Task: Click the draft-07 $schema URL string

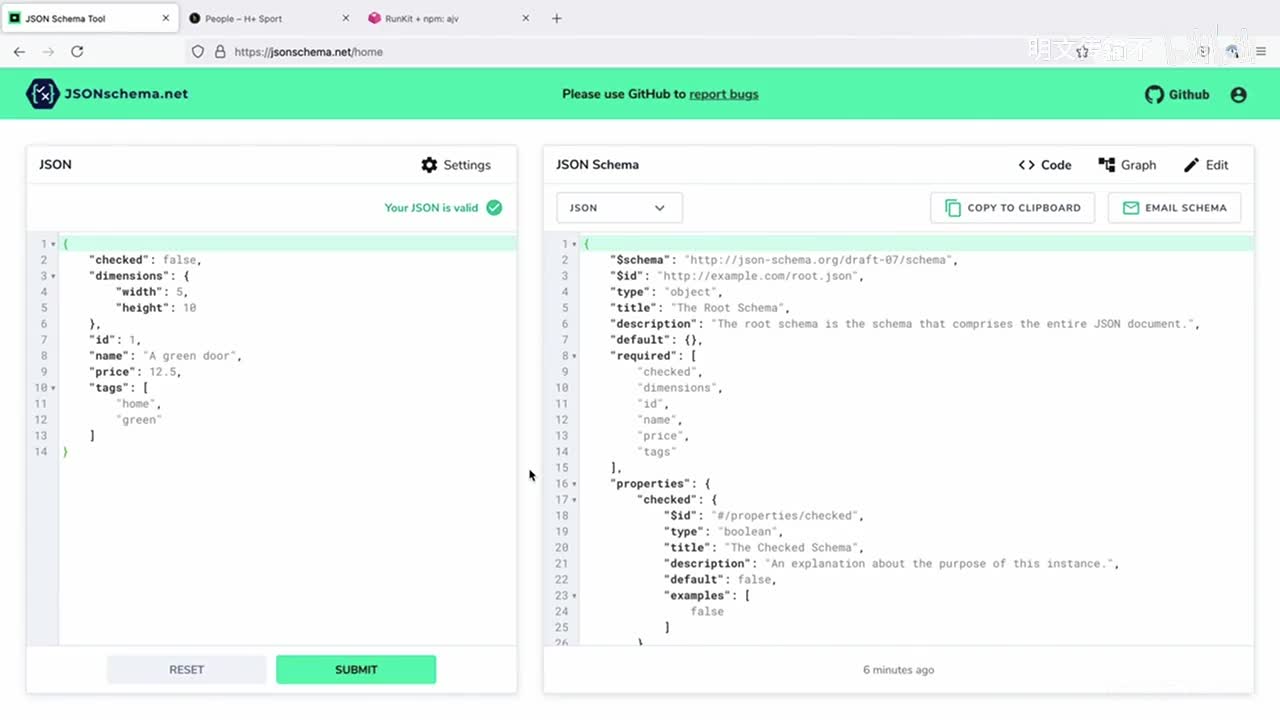Action: [818, 260]
